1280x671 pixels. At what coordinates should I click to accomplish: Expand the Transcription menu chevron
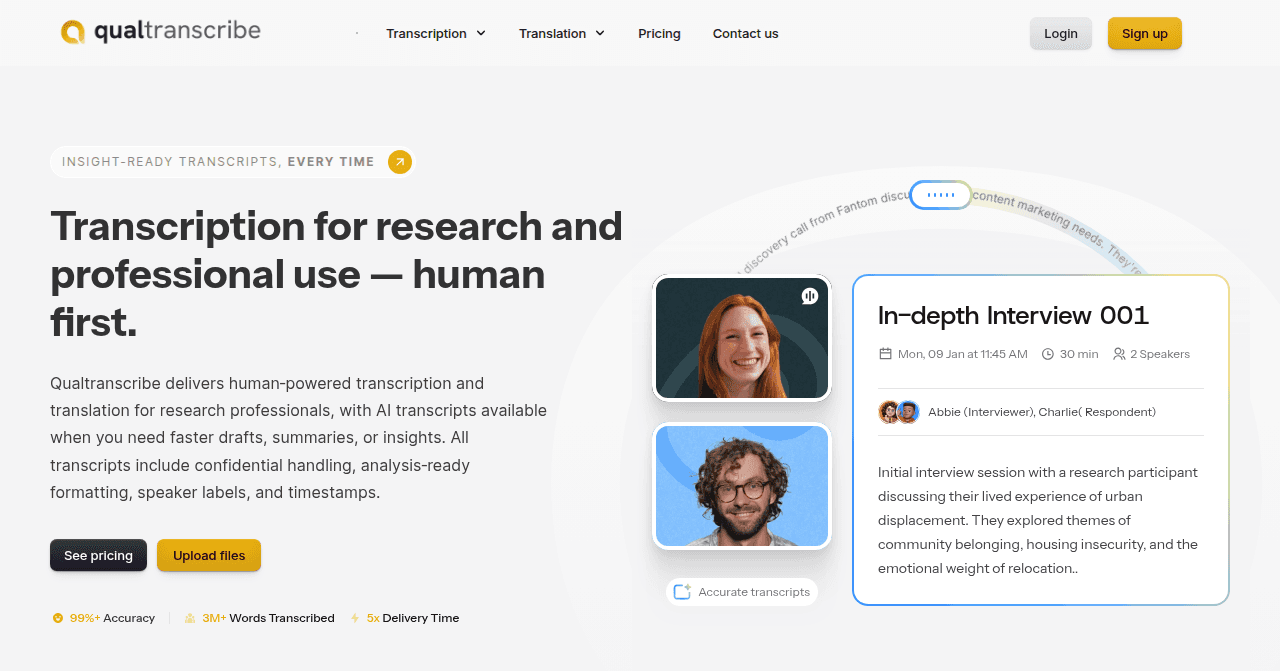click(x=481, y=33)
